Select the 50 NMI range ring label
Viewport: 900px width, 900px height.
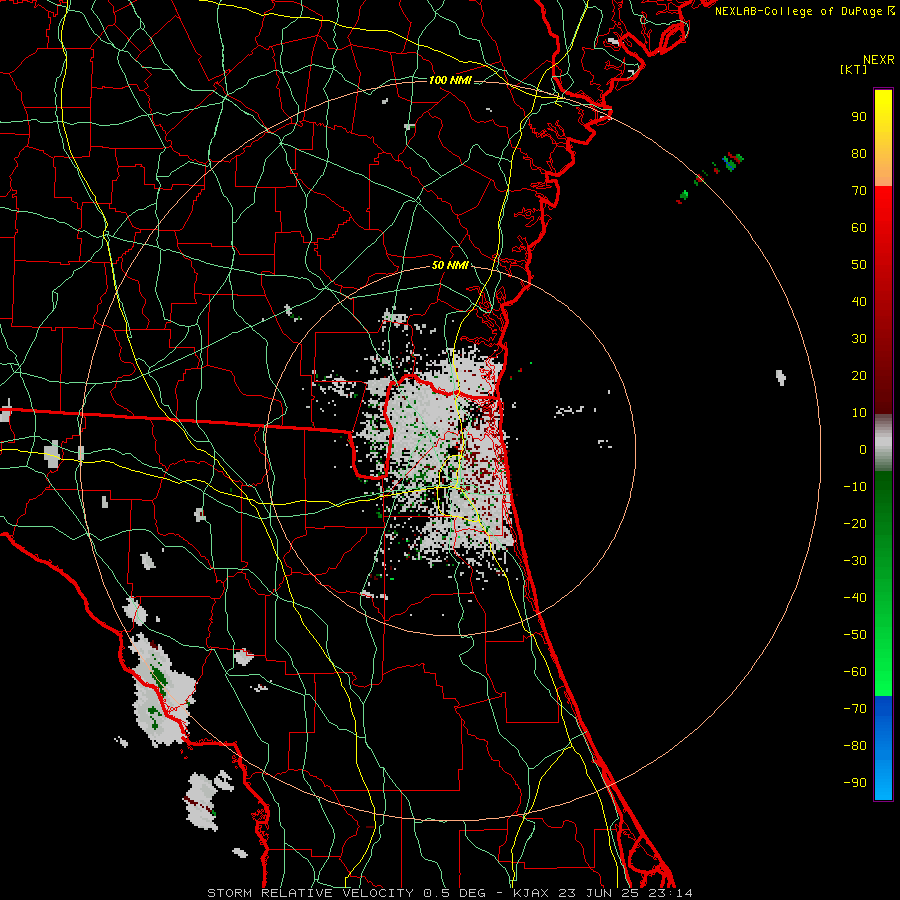coord(450,265)
